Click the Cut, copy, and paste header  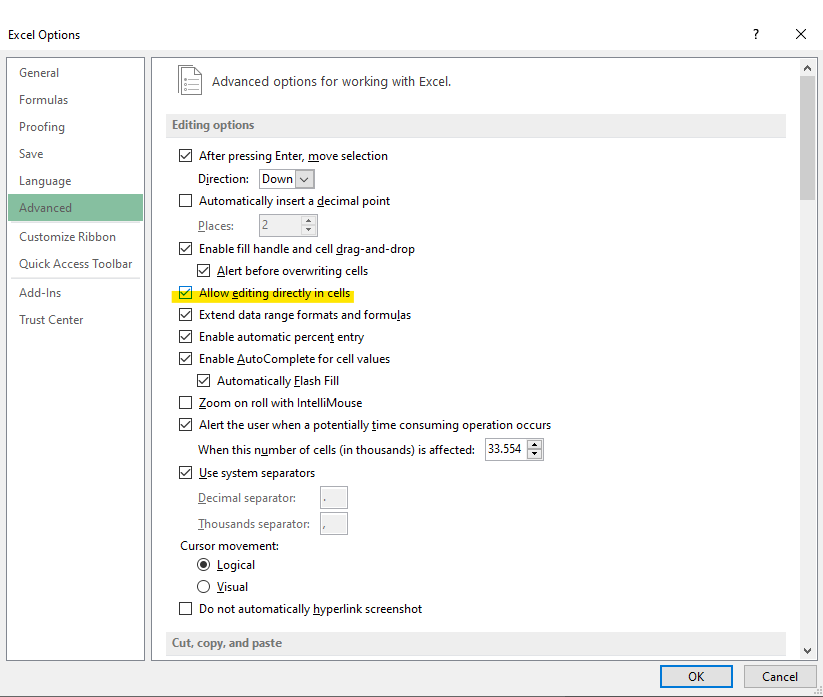click(476, 643)
